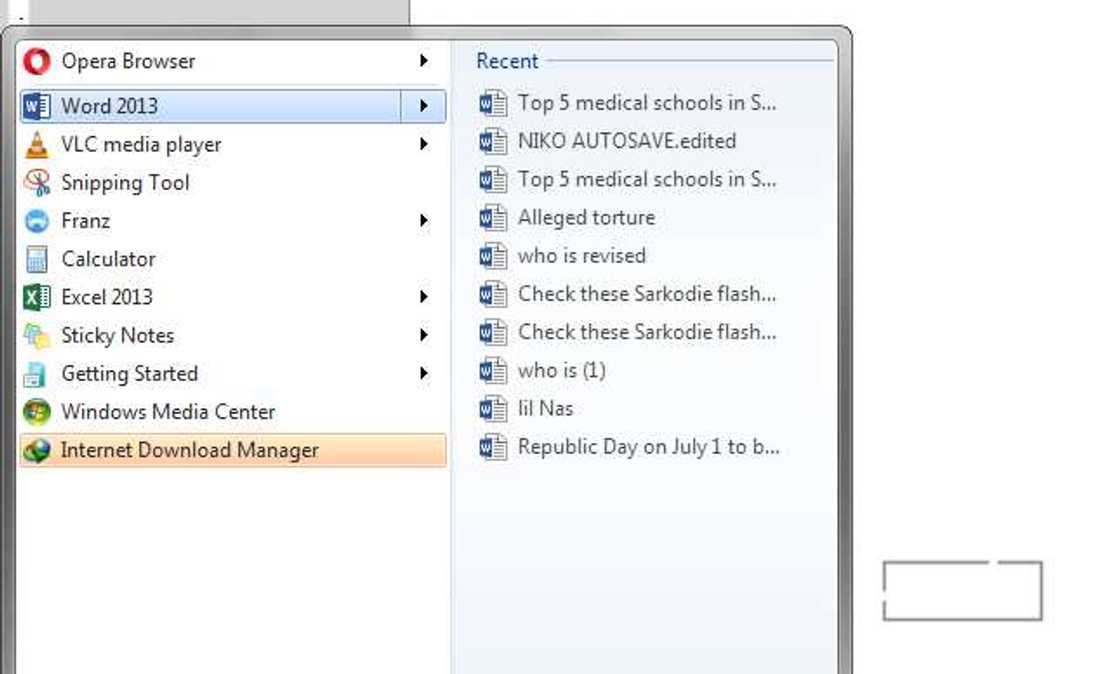Click the Snipping Tool scissors icon
Image resolution: width=1120 pixels, height=674 pixels.
(x=37, y=183)
